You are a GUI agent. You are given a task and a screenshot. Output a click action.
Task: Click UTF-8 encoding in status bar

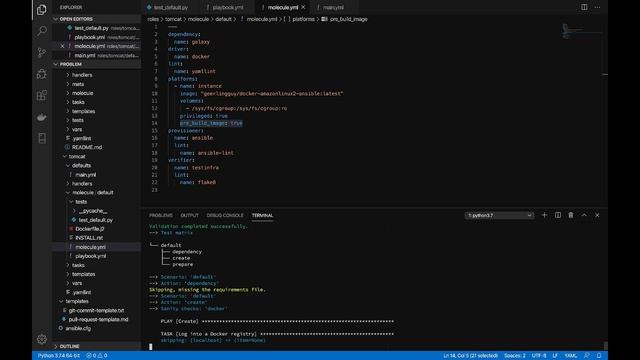click(539, 356)
